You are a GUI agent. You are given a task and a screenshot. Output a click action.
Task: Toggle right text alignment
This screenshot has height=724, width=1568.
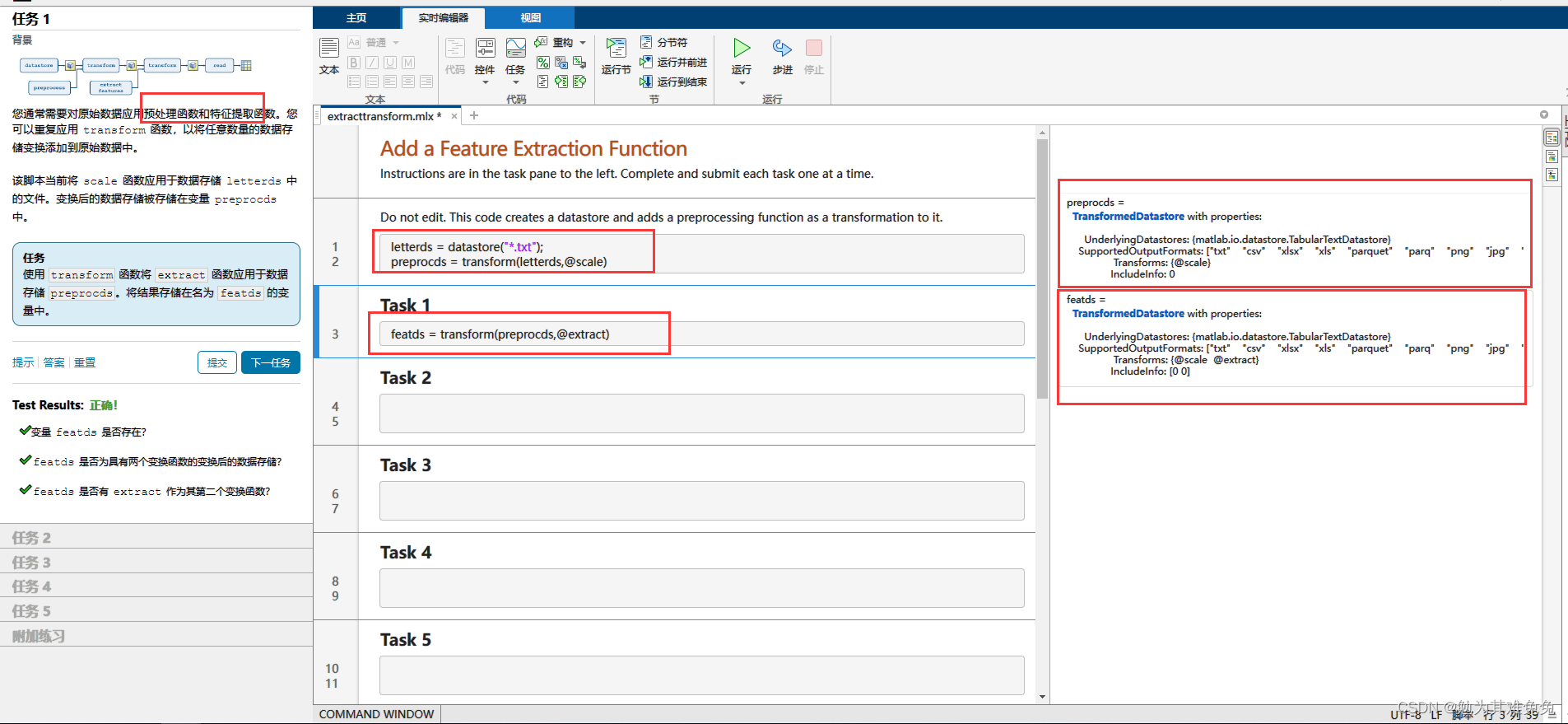click(426, 82)
